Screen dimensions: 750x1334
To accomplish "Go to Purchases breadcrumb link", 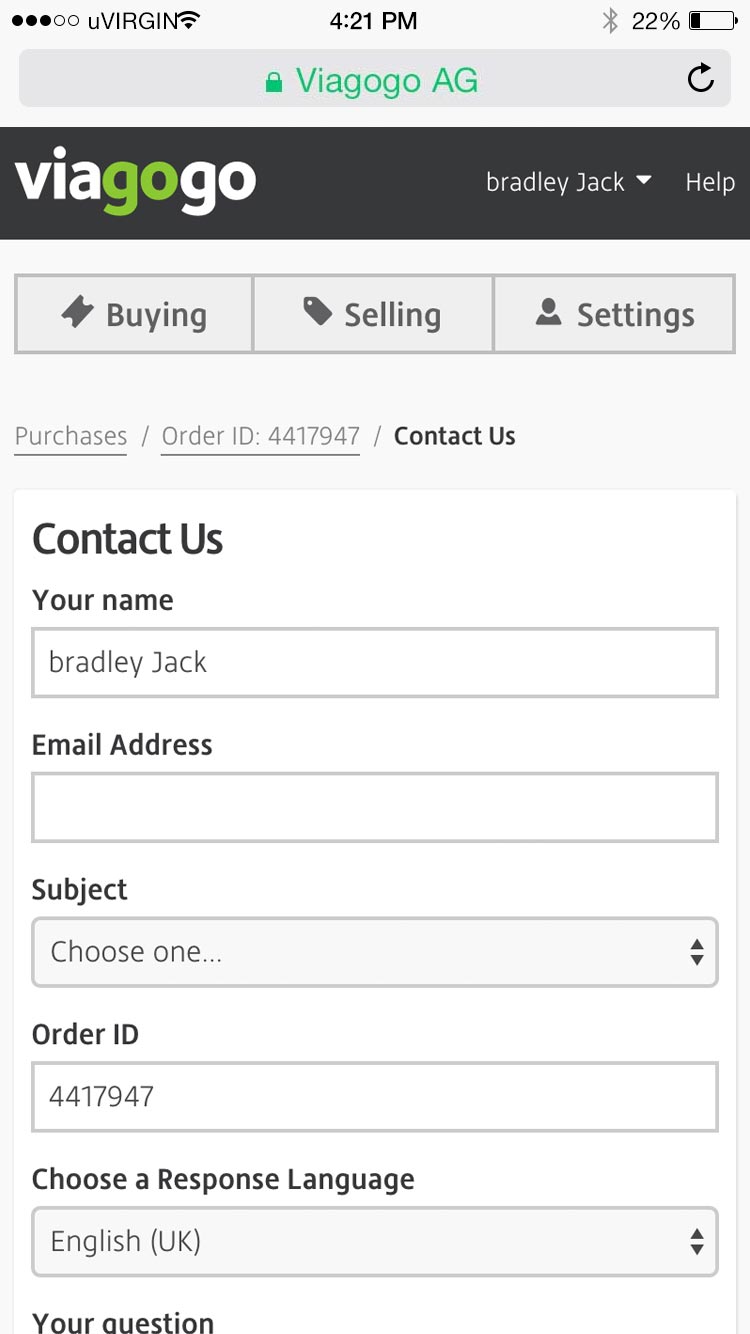I will 71,436.
